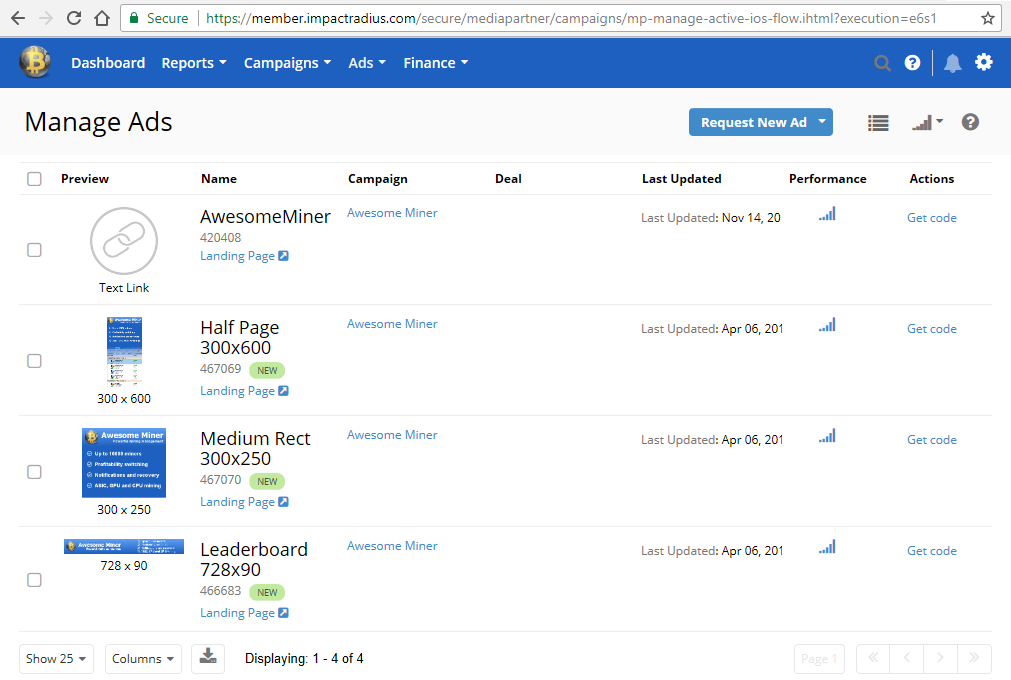Click the Campaign column header
The width and height of the screenshot is (1011, 680).
(378, 179)
